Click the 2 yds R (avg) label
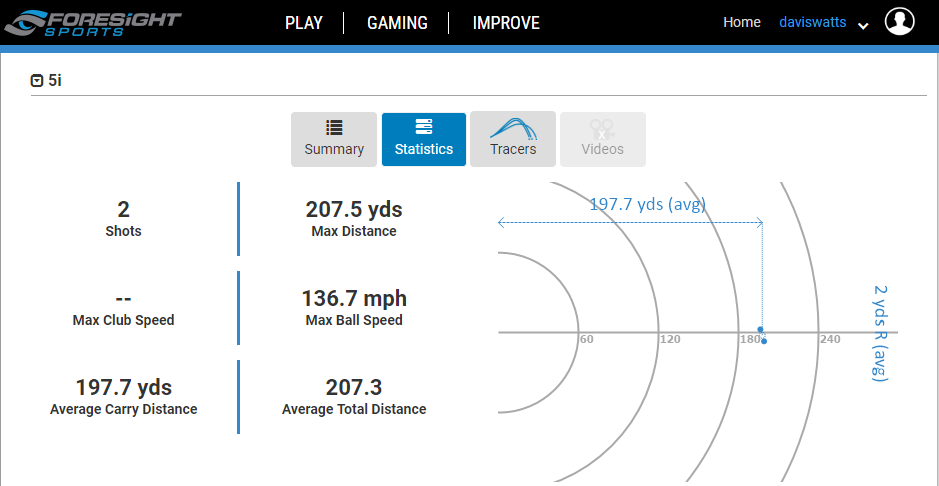The image size is (939, 486). [880, 332]
